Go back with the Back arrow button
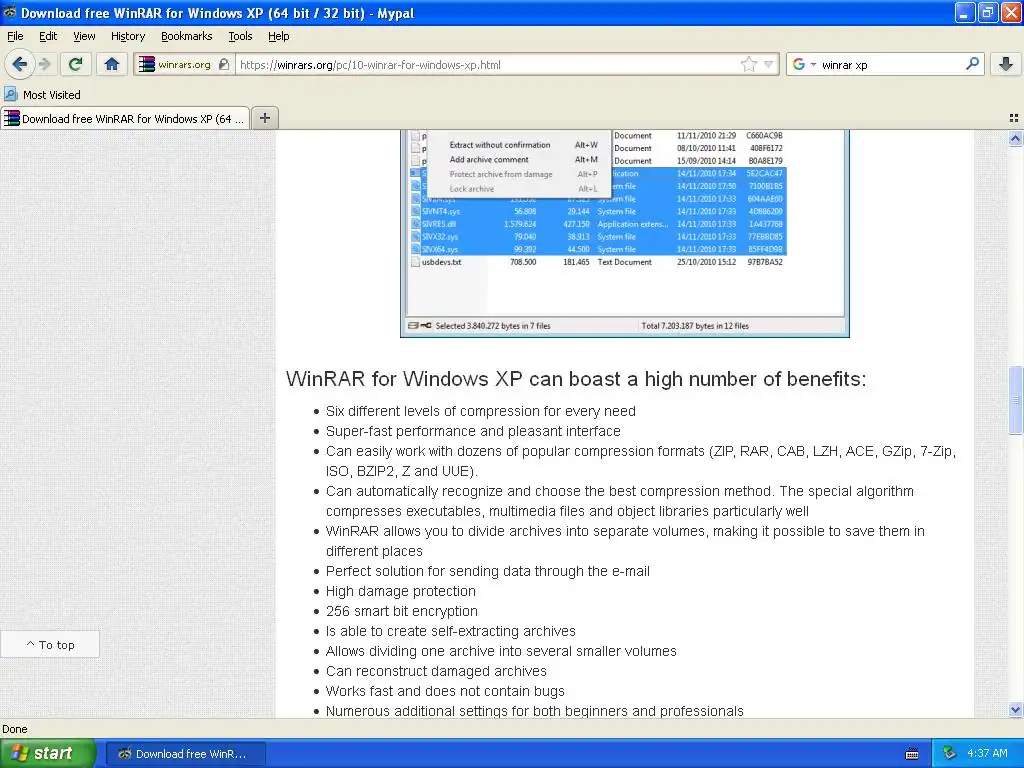 20,64
